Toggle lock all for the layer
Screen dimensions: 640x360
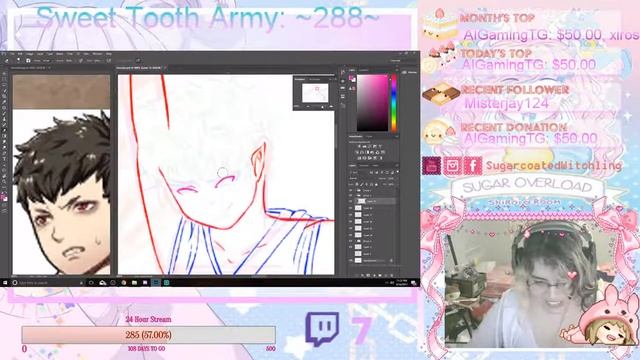376,184
